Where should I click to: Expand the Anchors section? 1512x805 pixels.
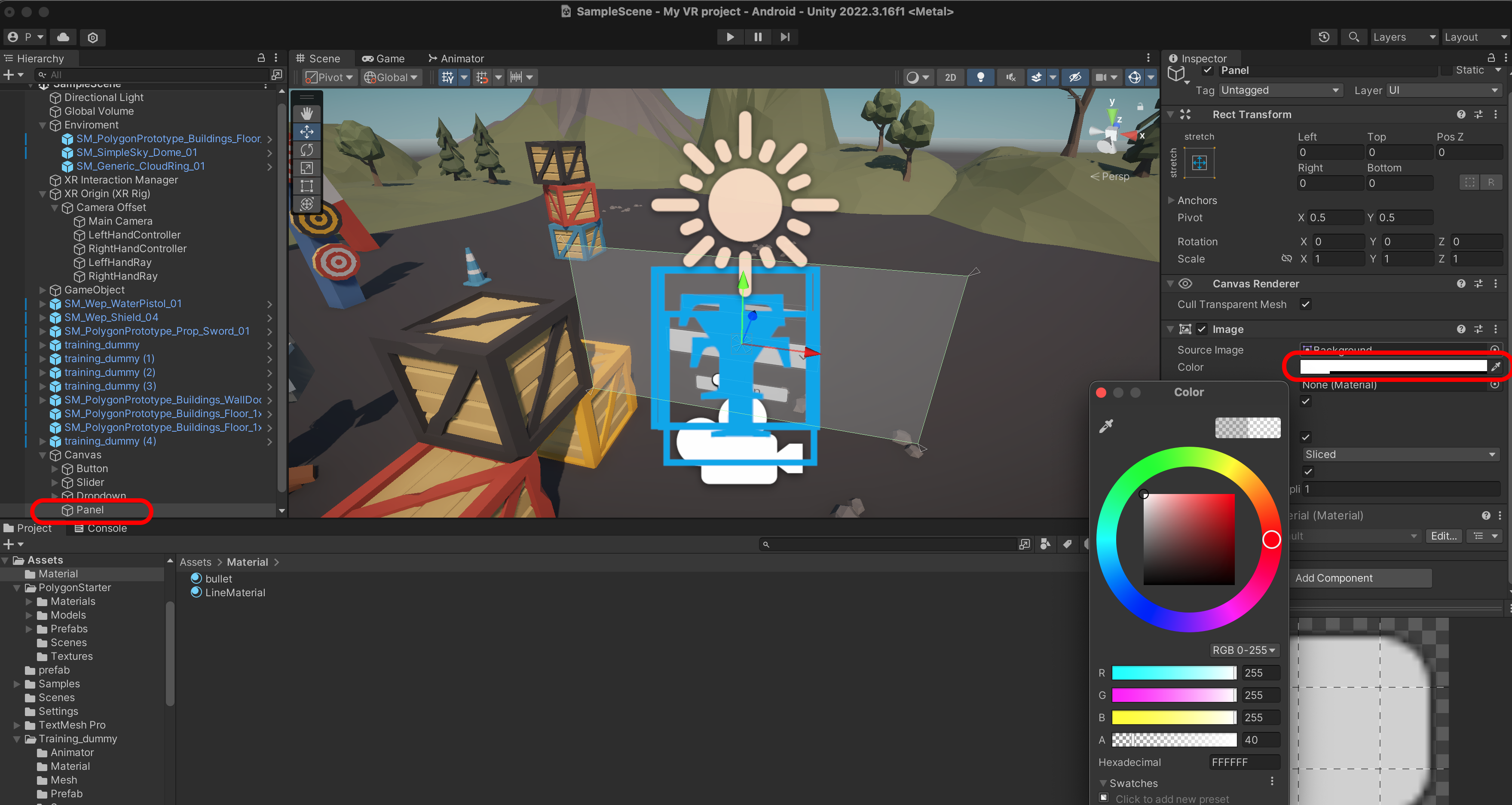tap(1171, 200)
